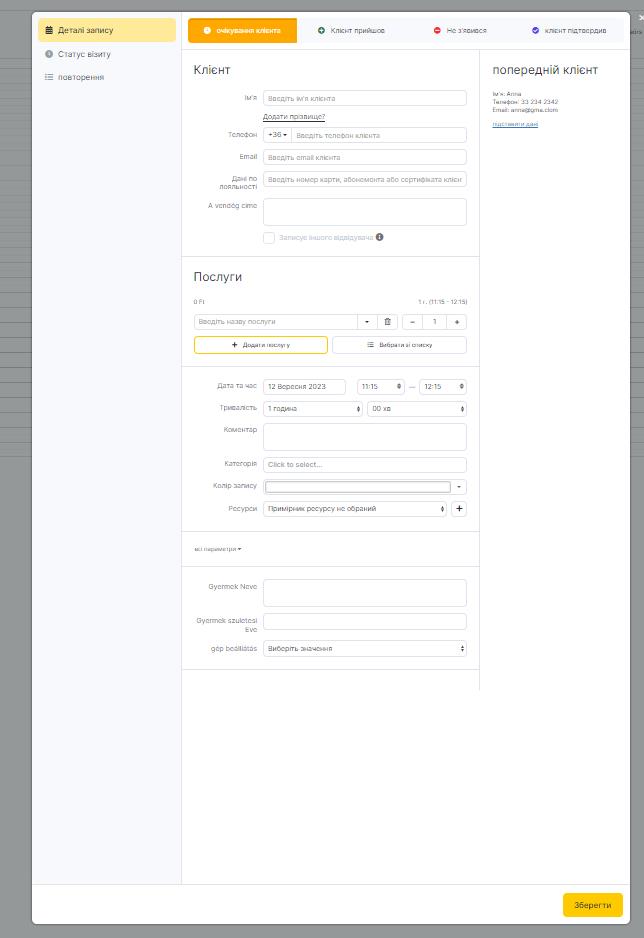Expand the service name dropdown arrow
This screenshot has width=644, height=938.
(x=367, y=322)
